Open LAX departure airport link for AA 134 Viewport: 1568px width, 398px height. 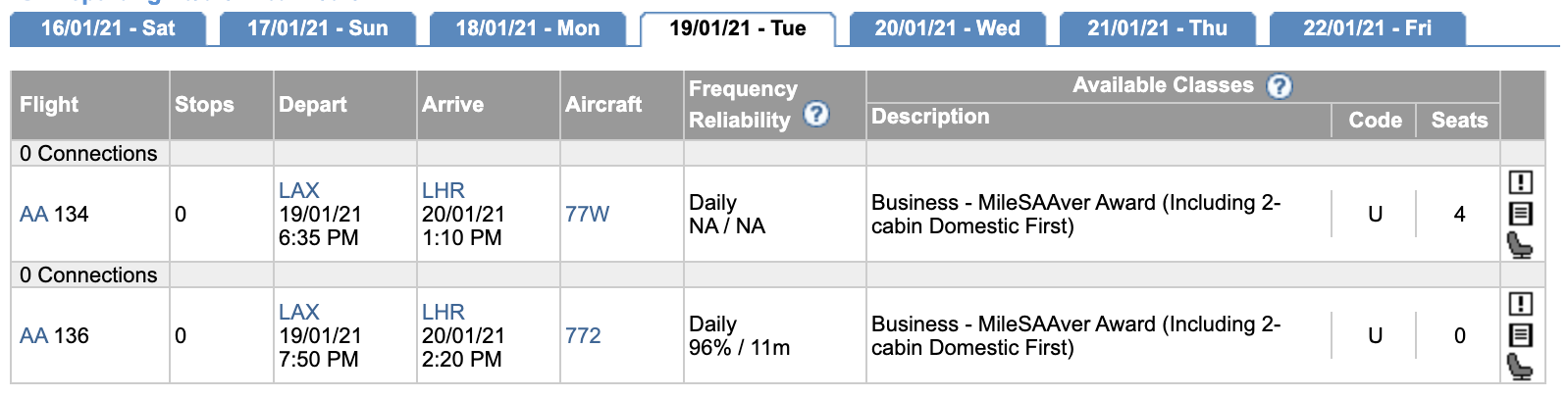[x=299, y=190]
